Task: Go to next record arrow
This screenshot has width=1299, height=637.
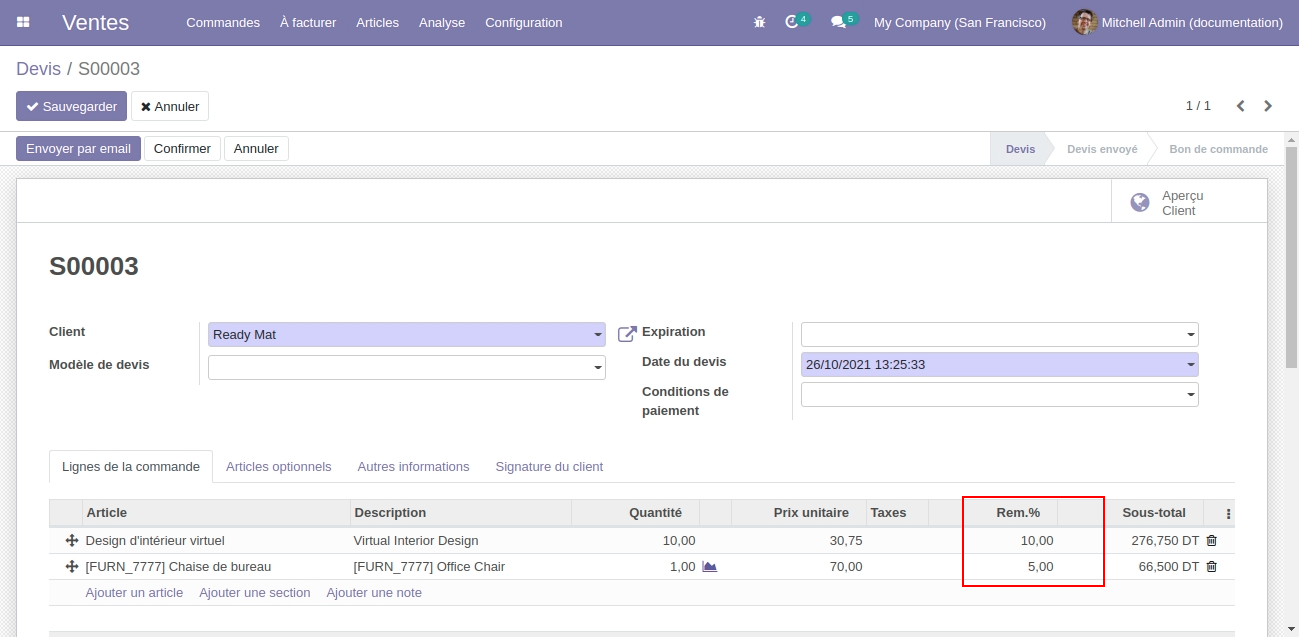Action: click(x=1268, y=106)
